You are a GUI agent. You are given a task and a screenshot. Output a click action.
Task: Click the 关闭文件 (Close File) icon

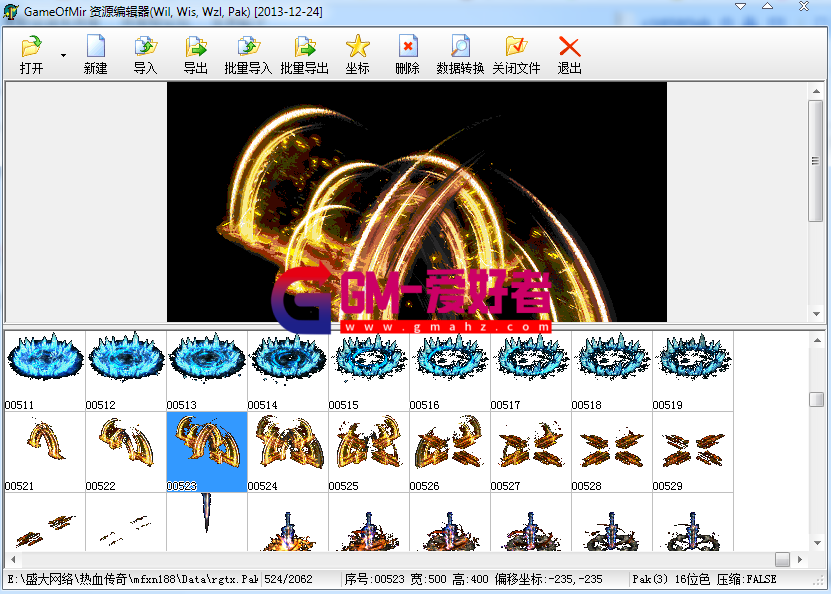(516, 47)
